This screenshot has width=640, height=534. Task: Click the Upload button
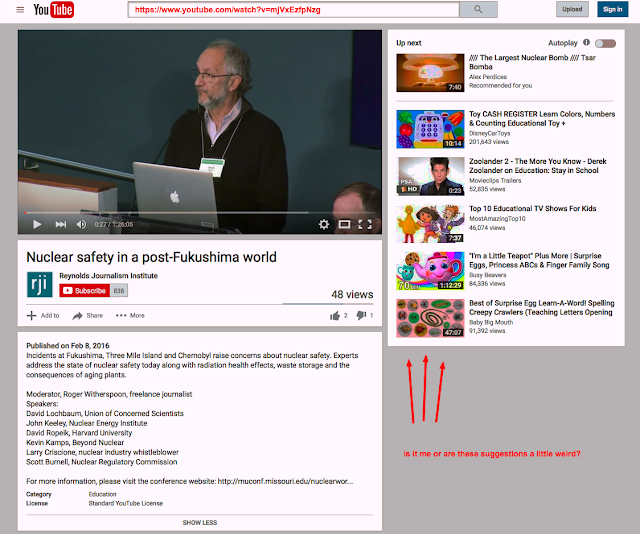pyautogui.click(x=572, y=9)
